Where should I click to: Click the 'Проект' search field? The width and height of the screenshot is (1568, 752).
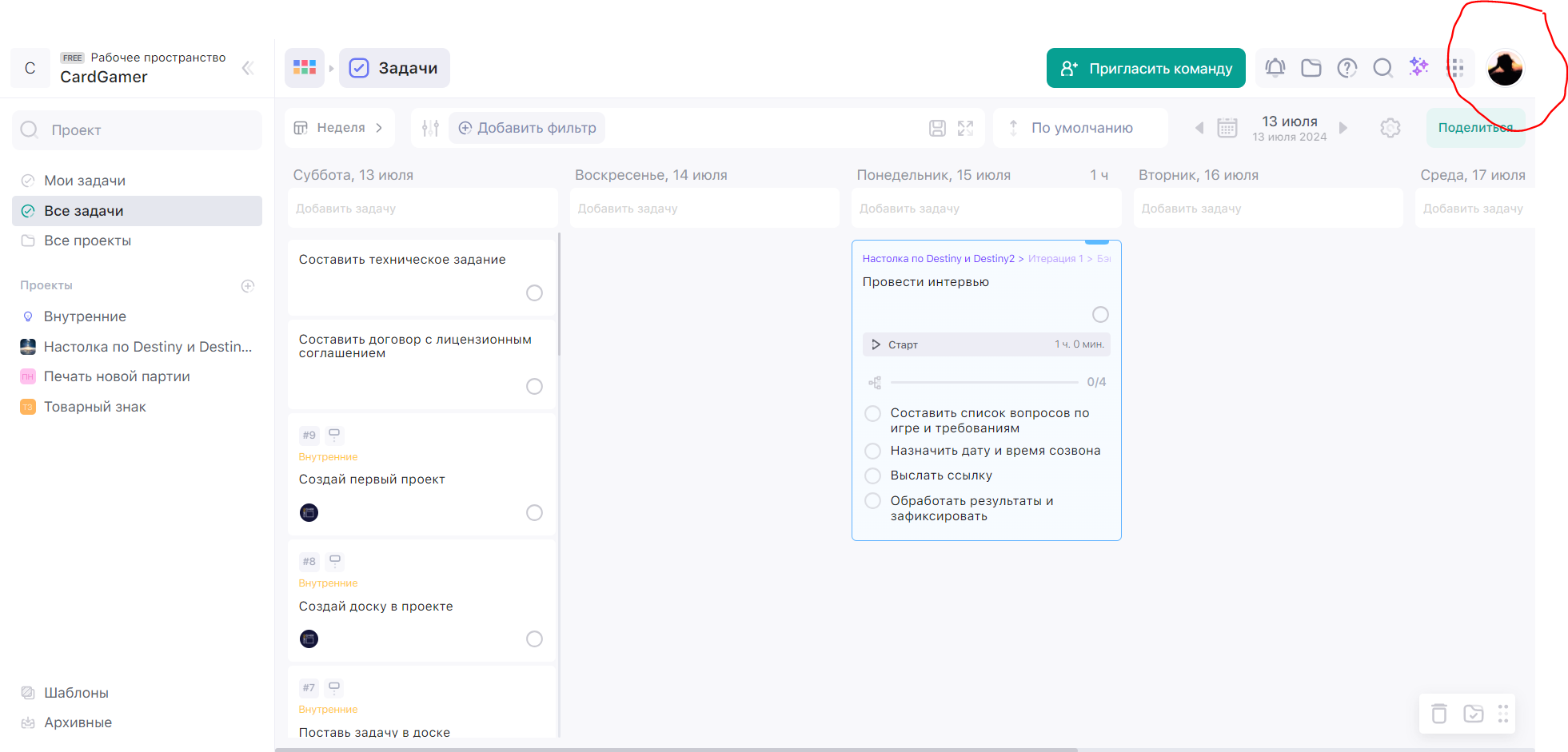point(137,129)
